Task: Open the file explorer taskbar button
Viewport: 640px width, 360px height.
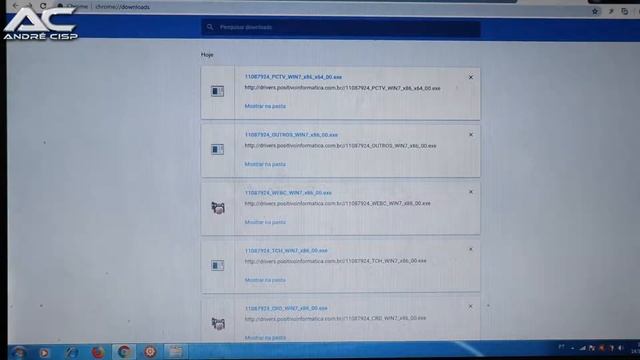Action: pyautogui.click(x=176, y=351)
